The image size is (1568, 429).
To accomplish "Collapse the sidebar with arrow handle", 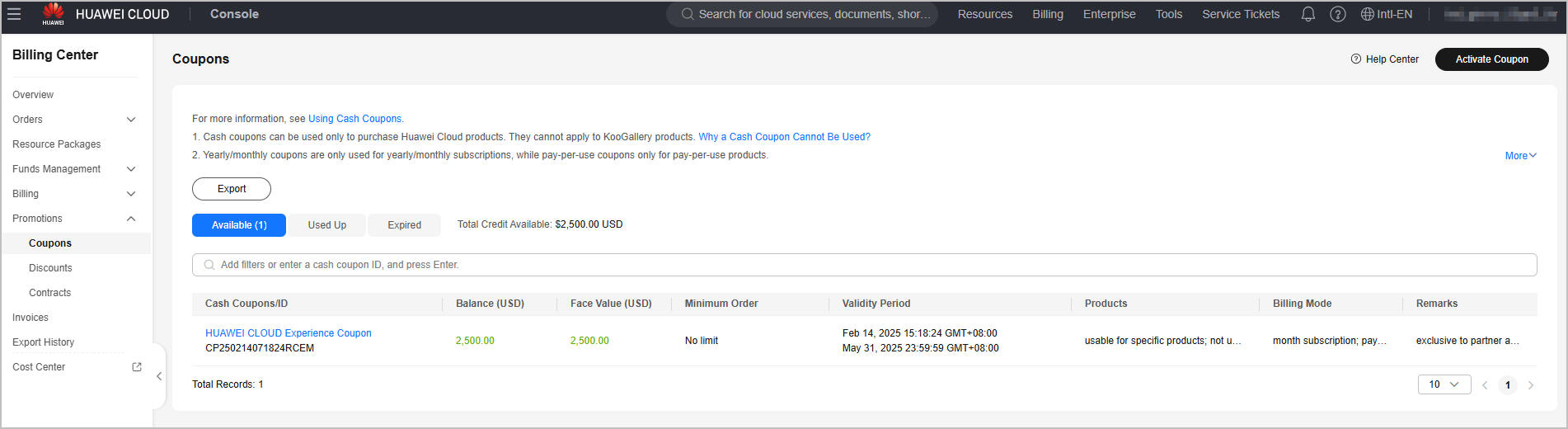I will click(159, 376).
